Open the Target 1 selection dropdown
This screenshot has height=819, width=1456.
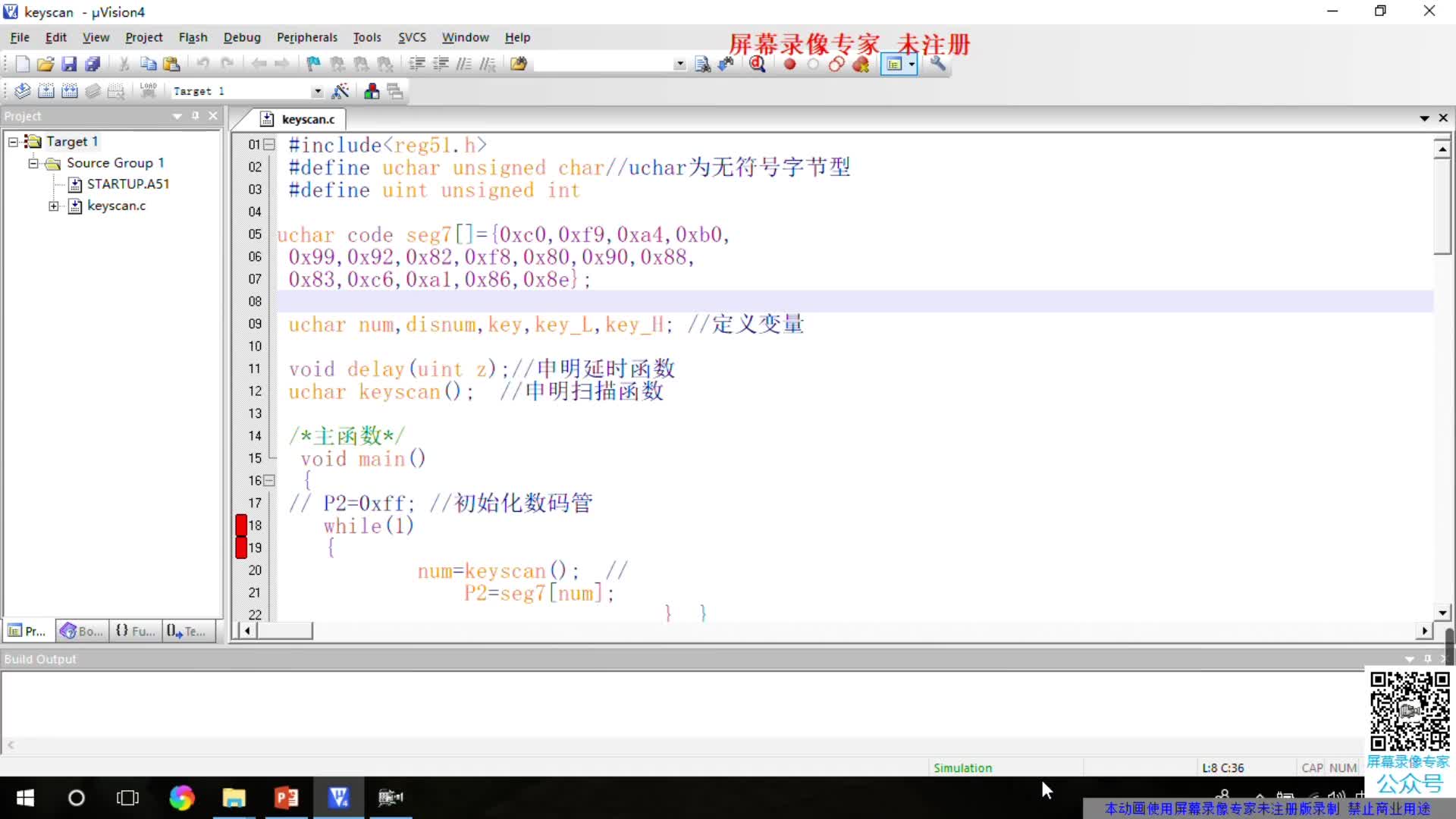317,91
